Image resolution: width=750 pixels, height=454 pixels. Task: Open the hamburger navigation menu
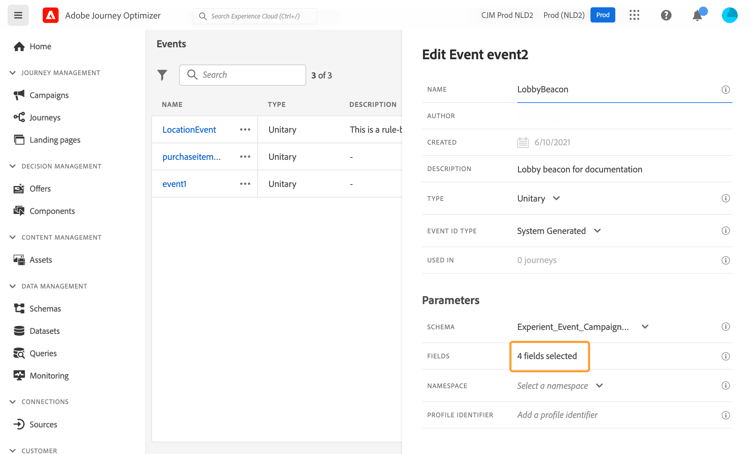click(18, 15)
